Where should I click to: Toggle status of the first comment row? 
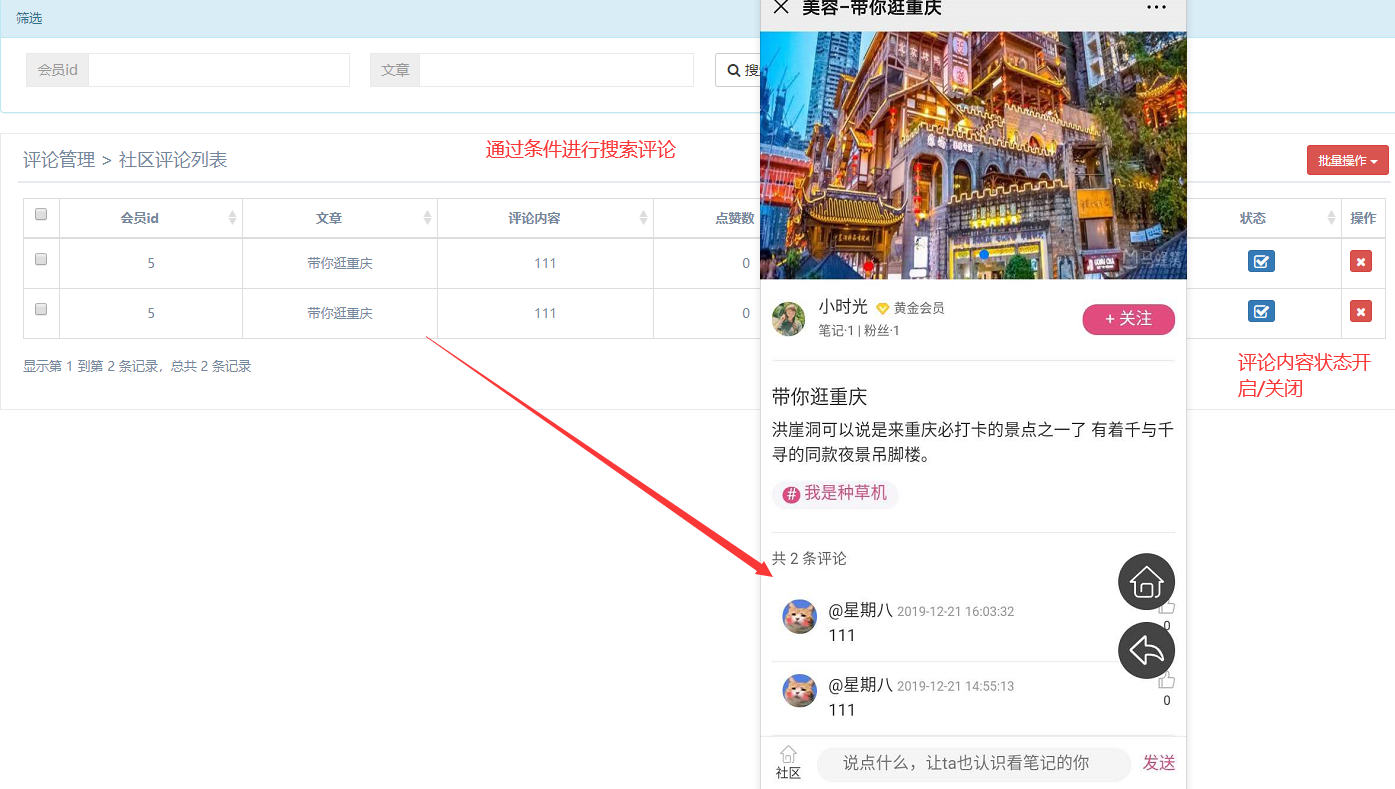pyautogui.click(x=1261, y=262)
